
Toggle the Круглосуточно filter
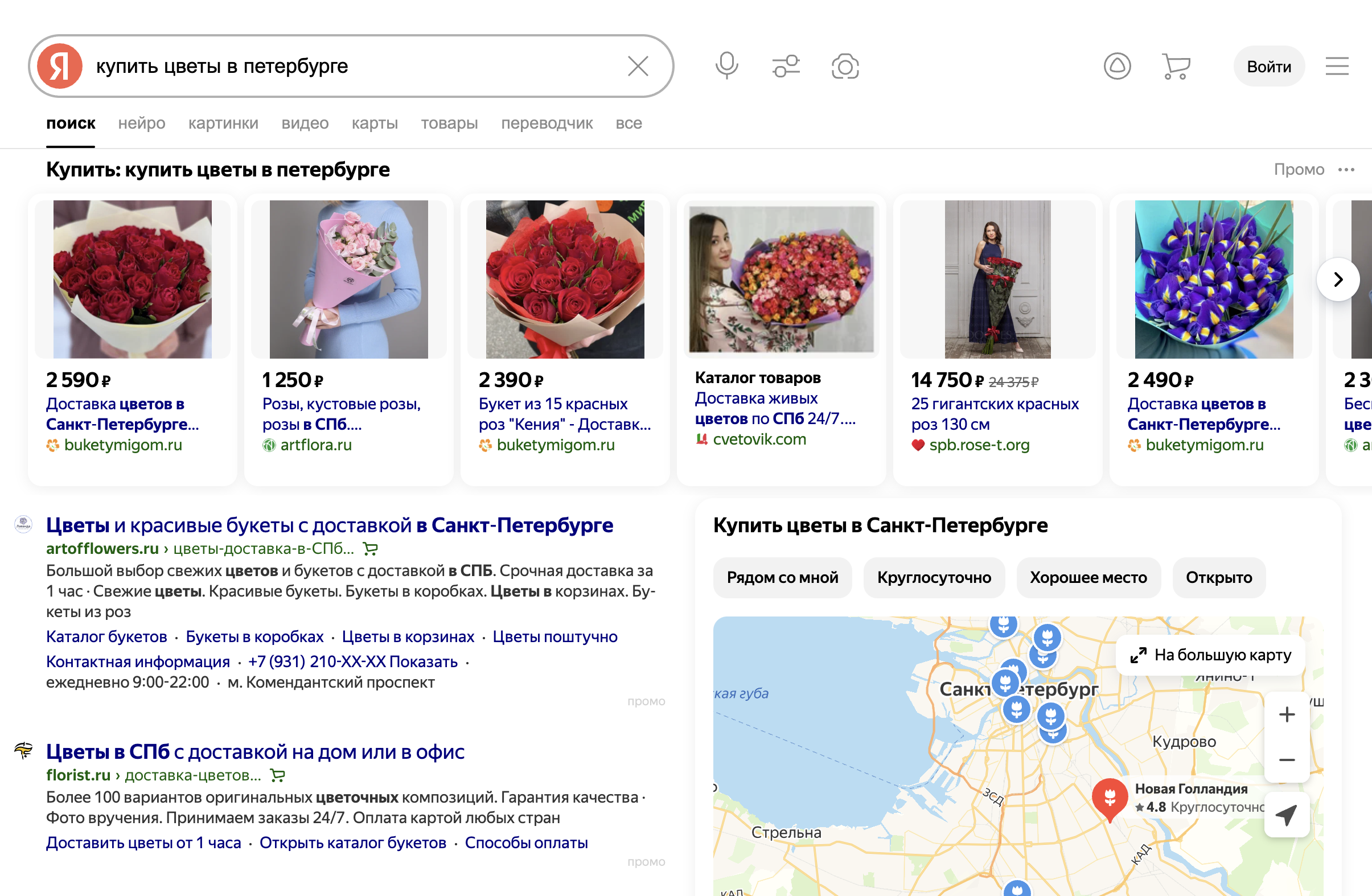(x=934, y=578)
